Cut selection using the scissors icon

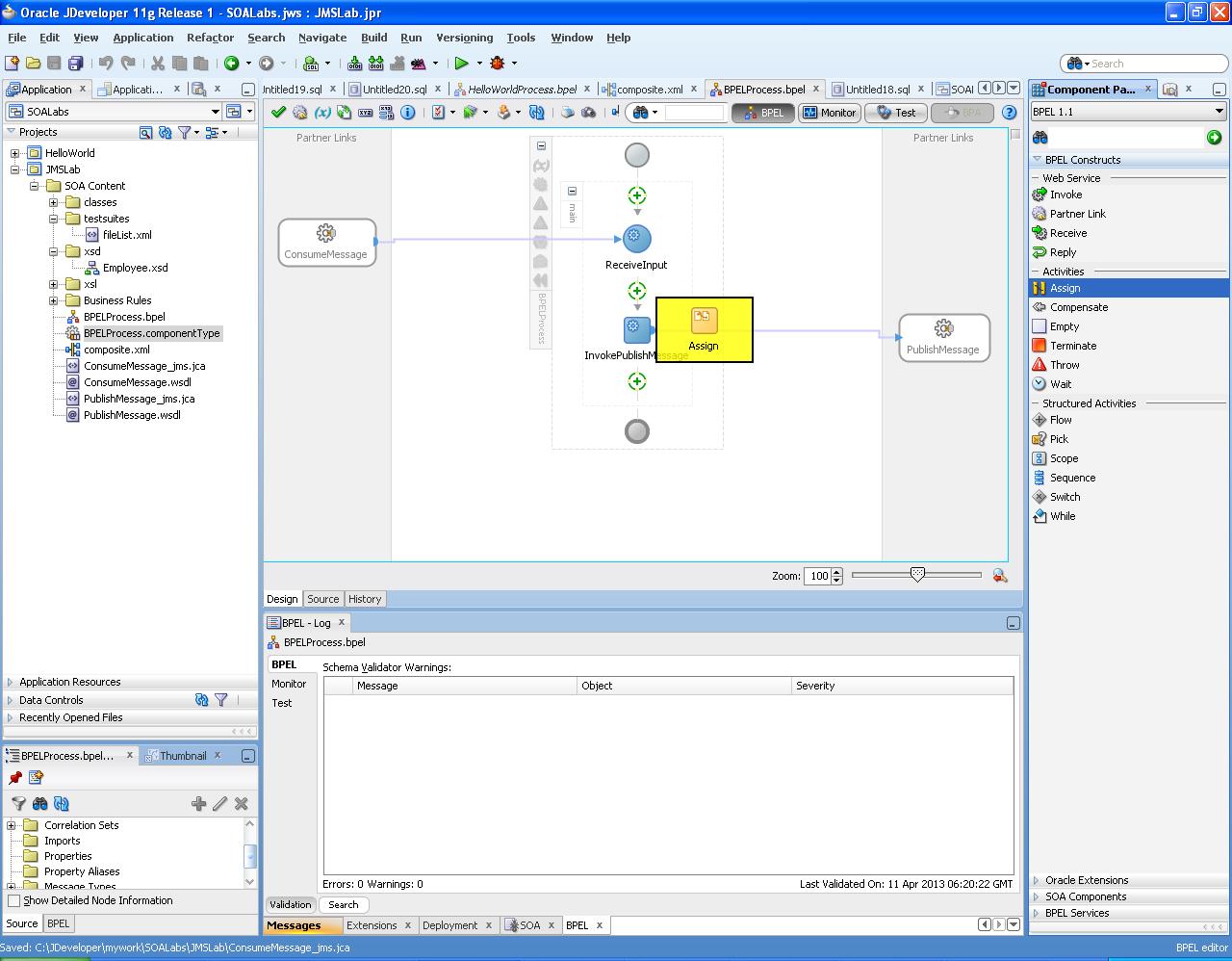click(157, 63)
